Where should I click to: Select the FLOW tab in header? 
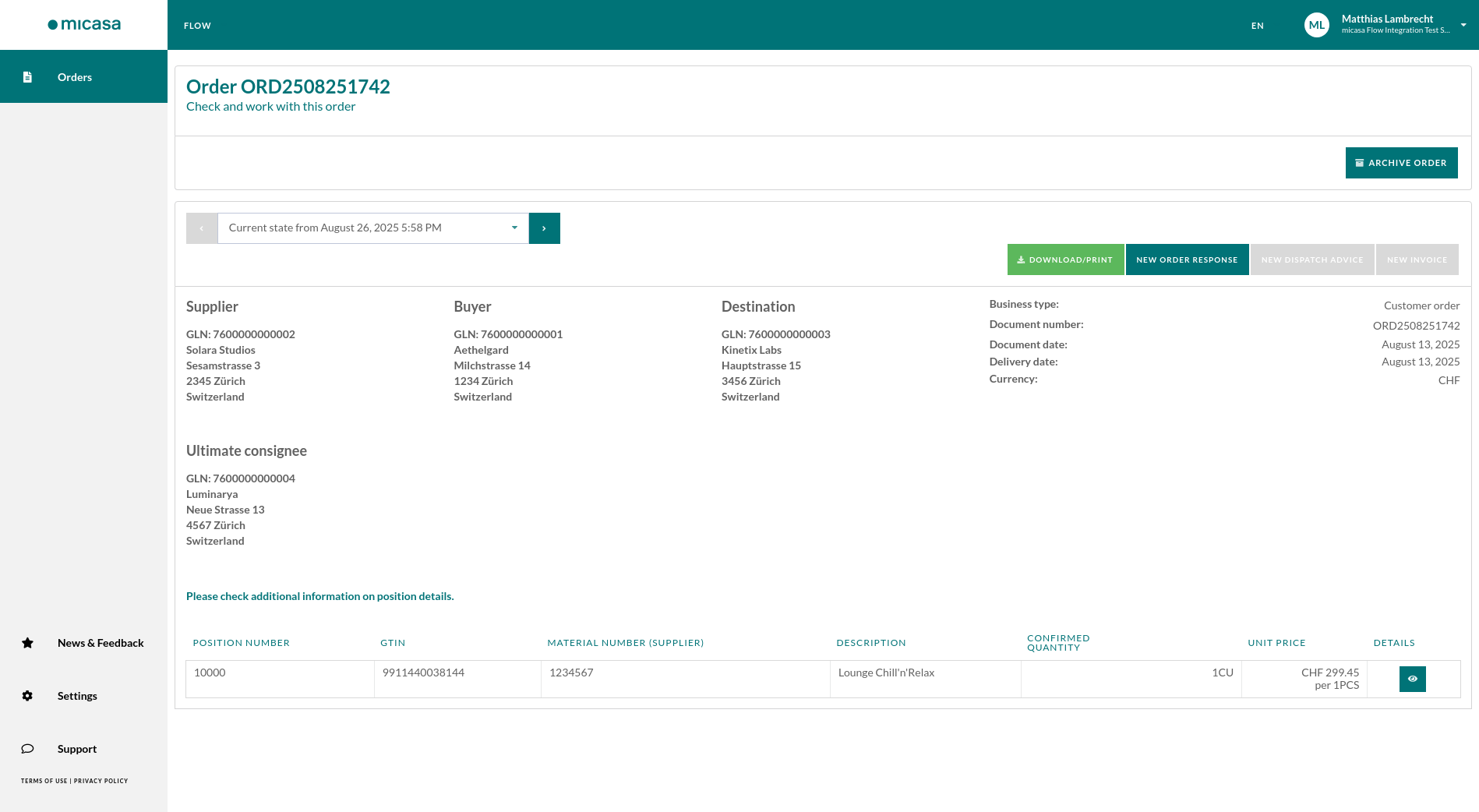tap(197, 26)
